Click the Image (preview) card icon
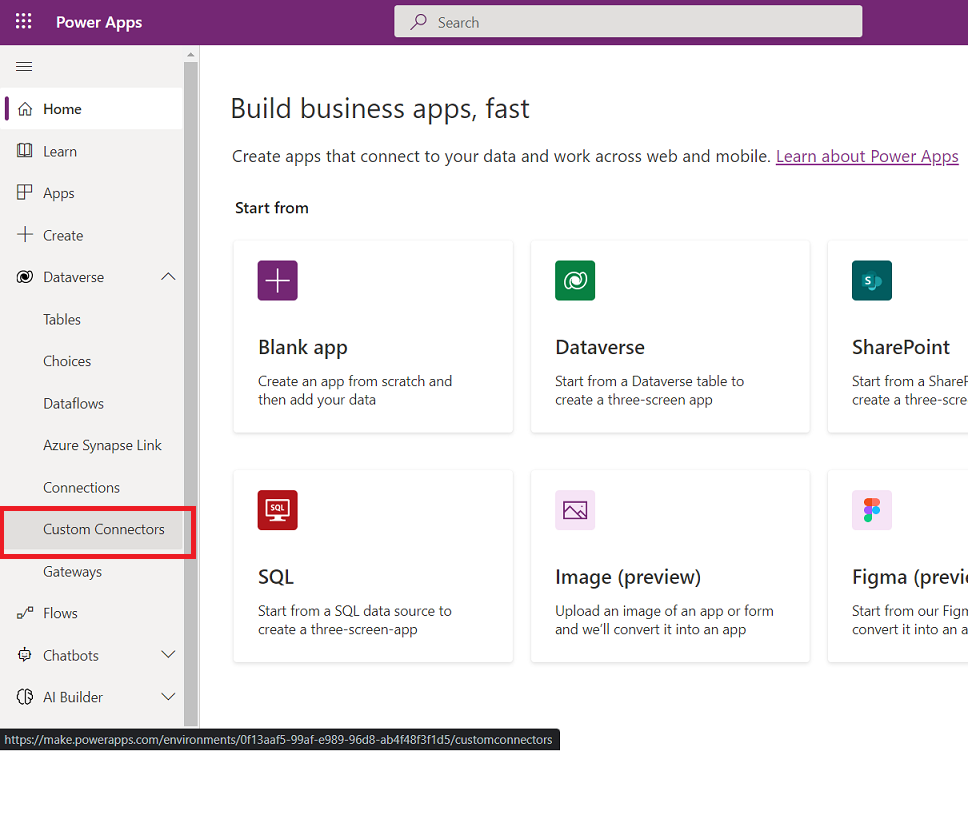This screenshot has height=823, width=968. pyautogui.click(x=575, y=510)
